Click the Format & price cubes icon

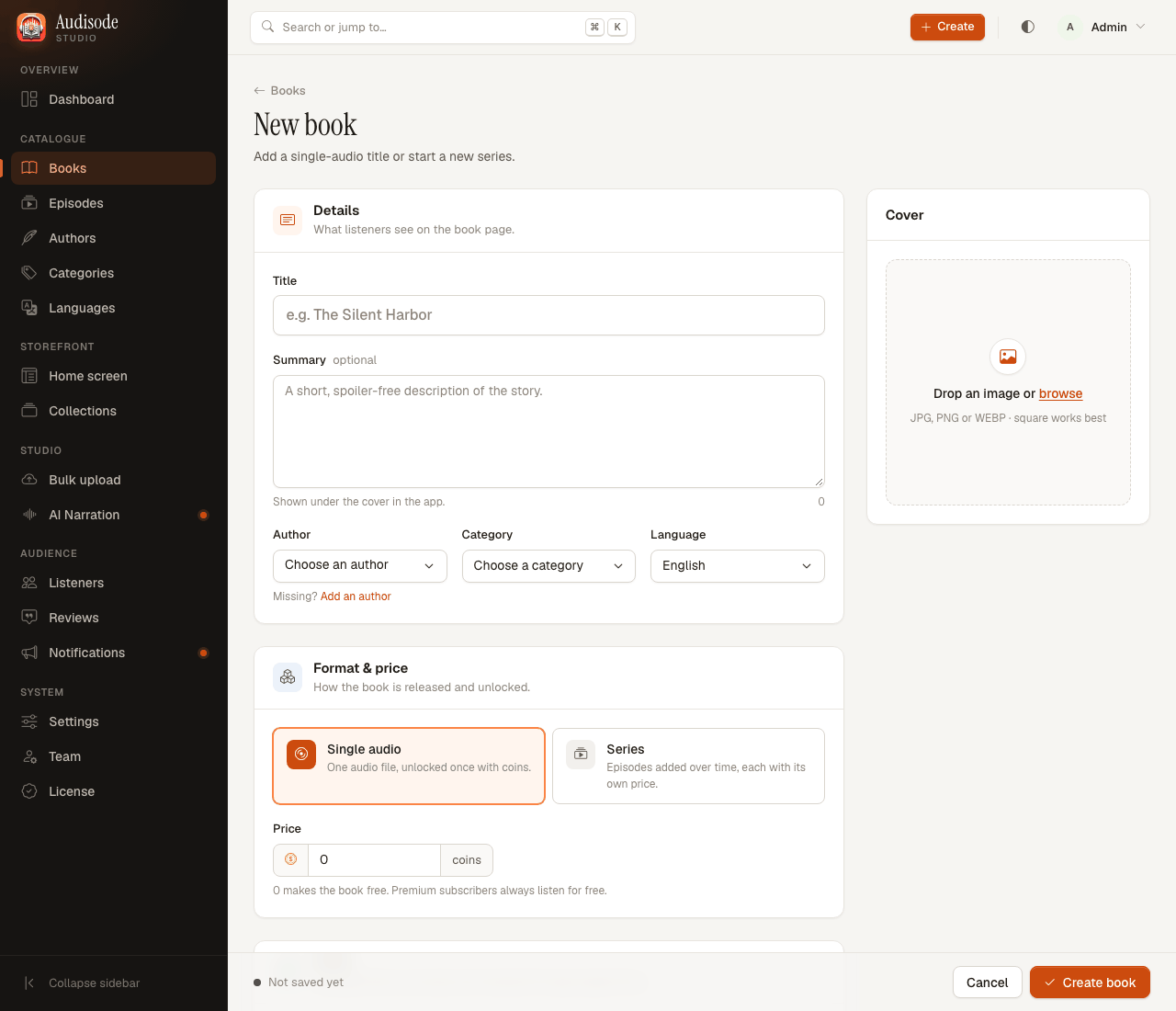(x=288, y=677)
